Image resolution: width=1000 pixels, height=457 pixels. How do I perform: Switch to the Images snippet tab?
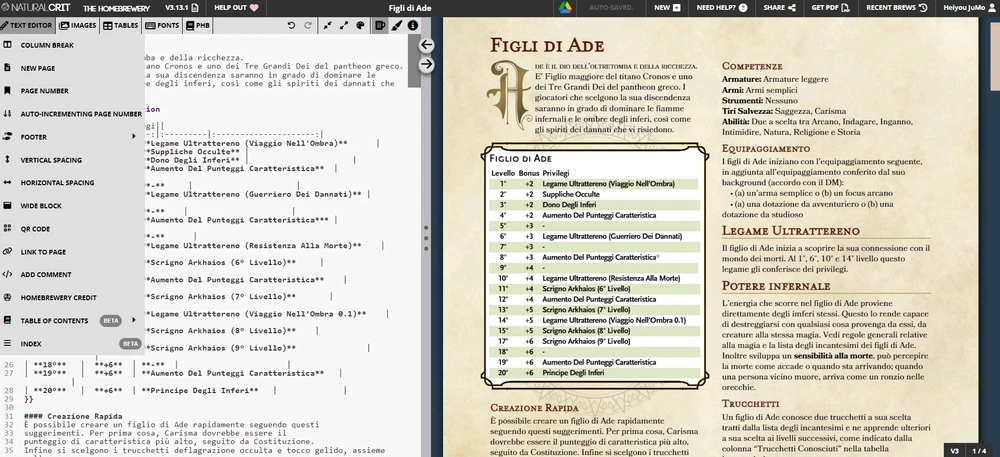(78, 25)
